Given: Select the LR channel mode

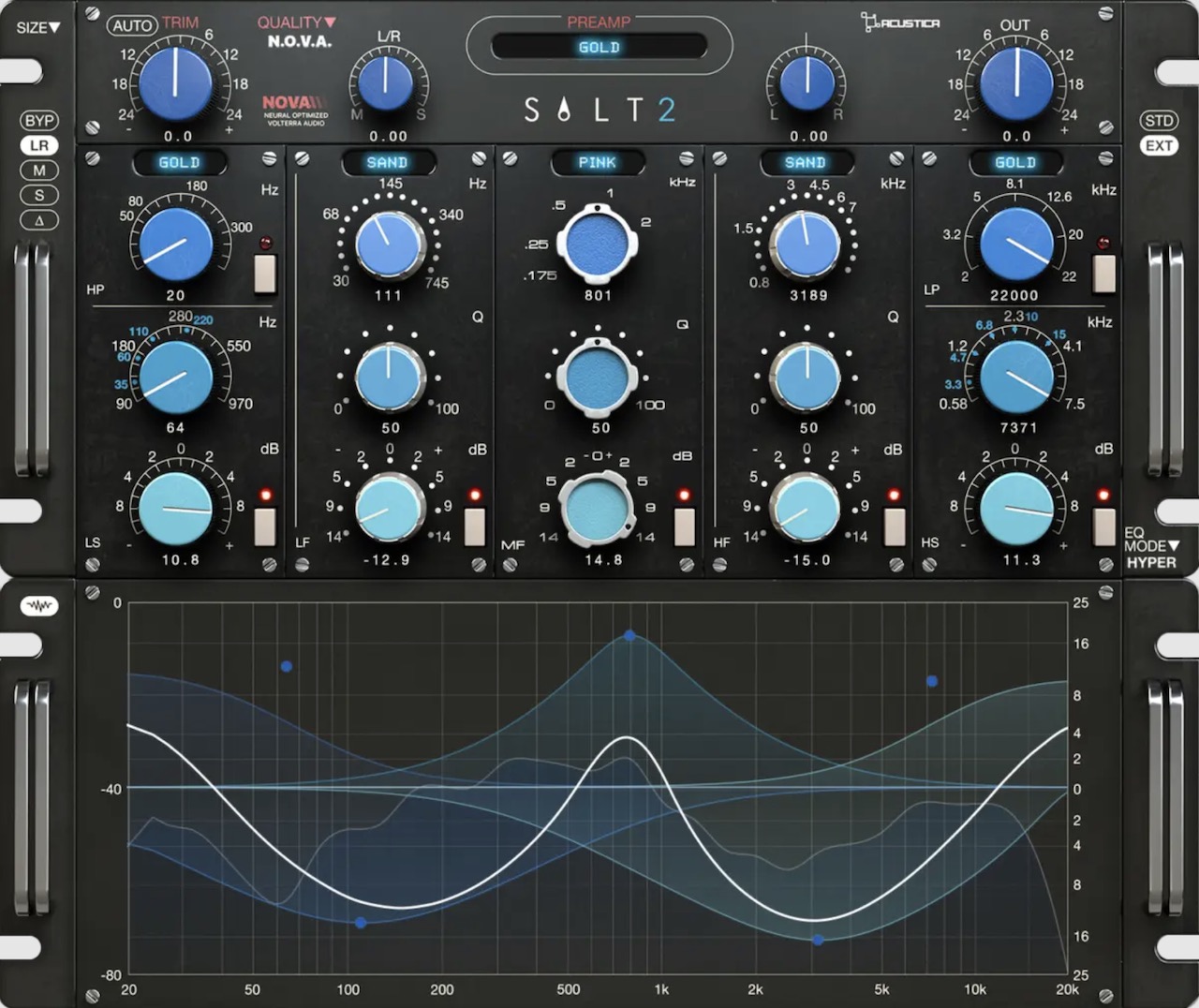Looking at the screenshot, I should 39,145.
